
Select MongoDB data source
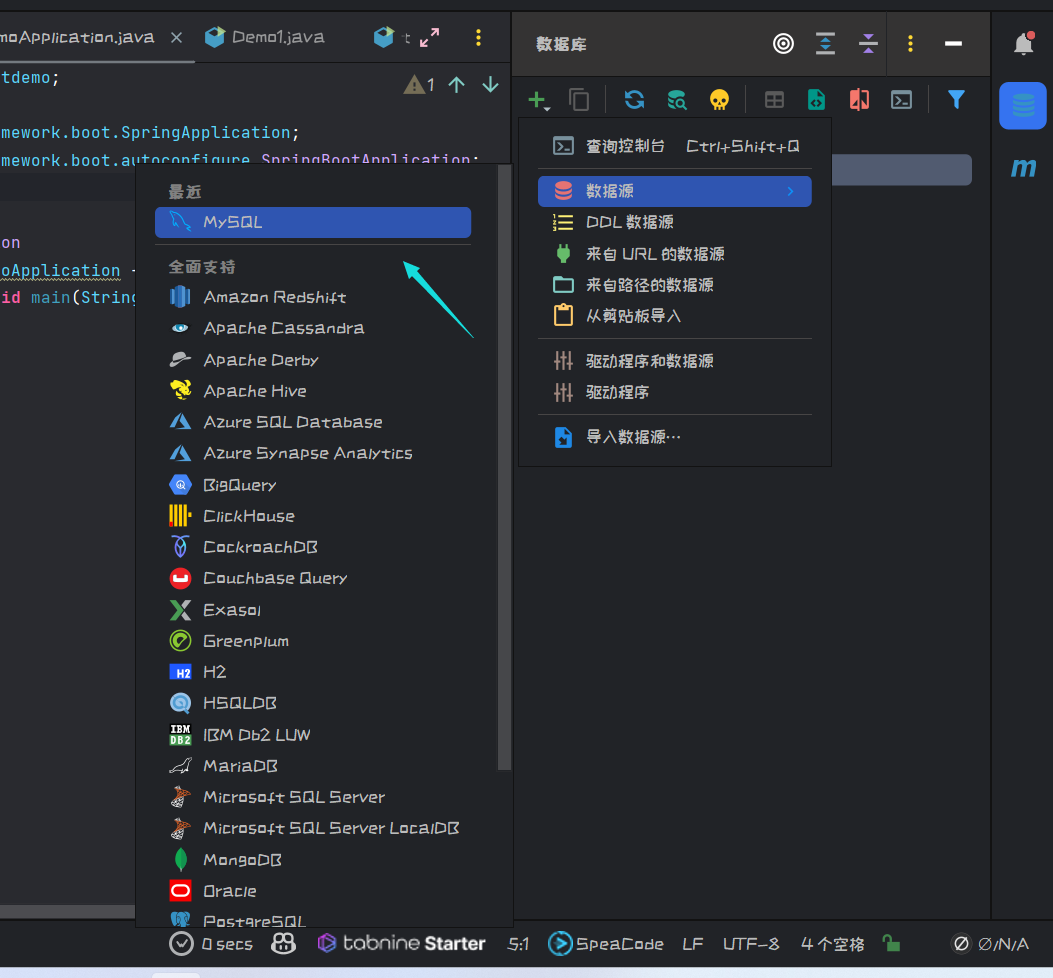point(313,860)
